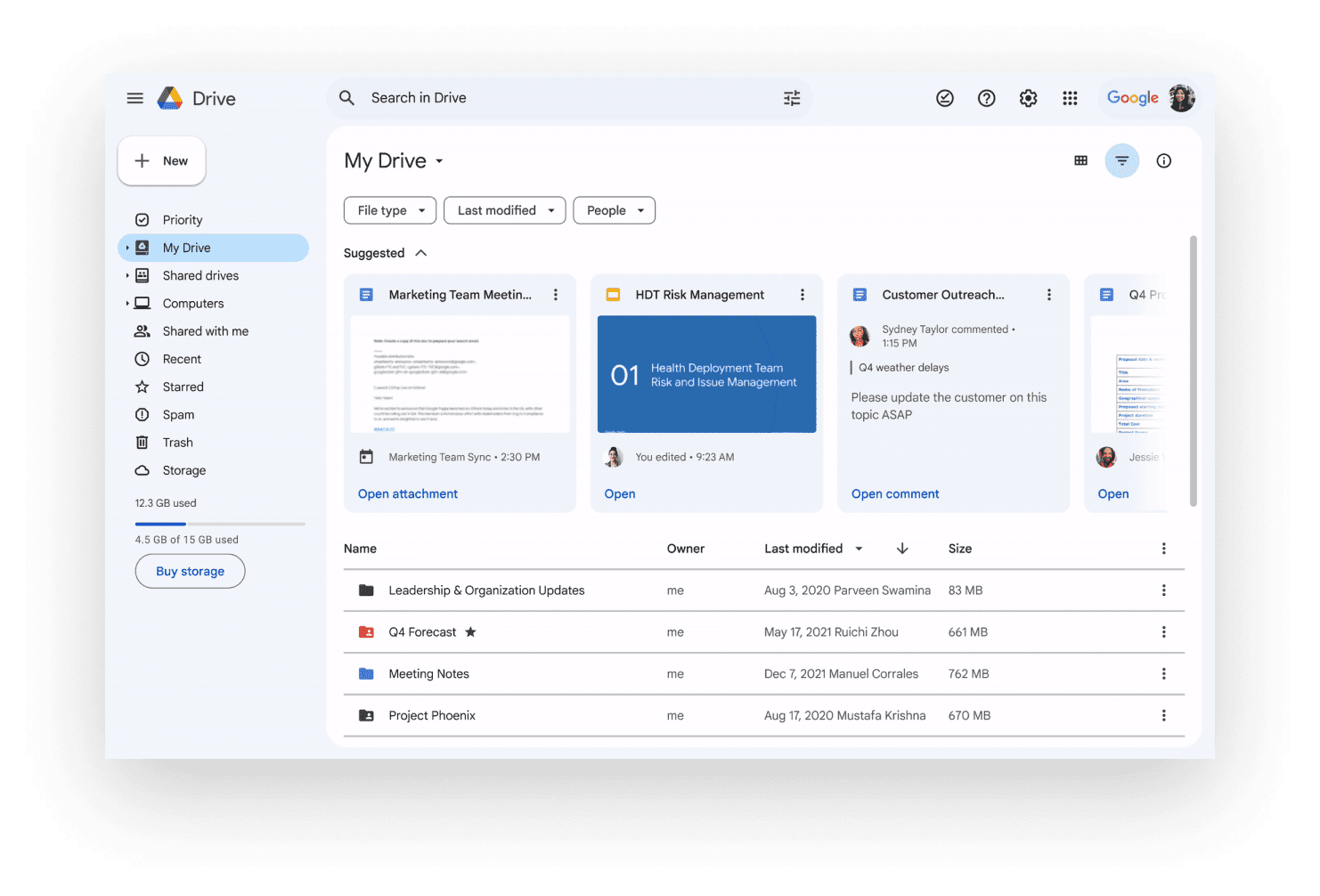Open your Google account profile avatar
Viewport: 1320px width, 896px height.
(x=1182, y=98)
